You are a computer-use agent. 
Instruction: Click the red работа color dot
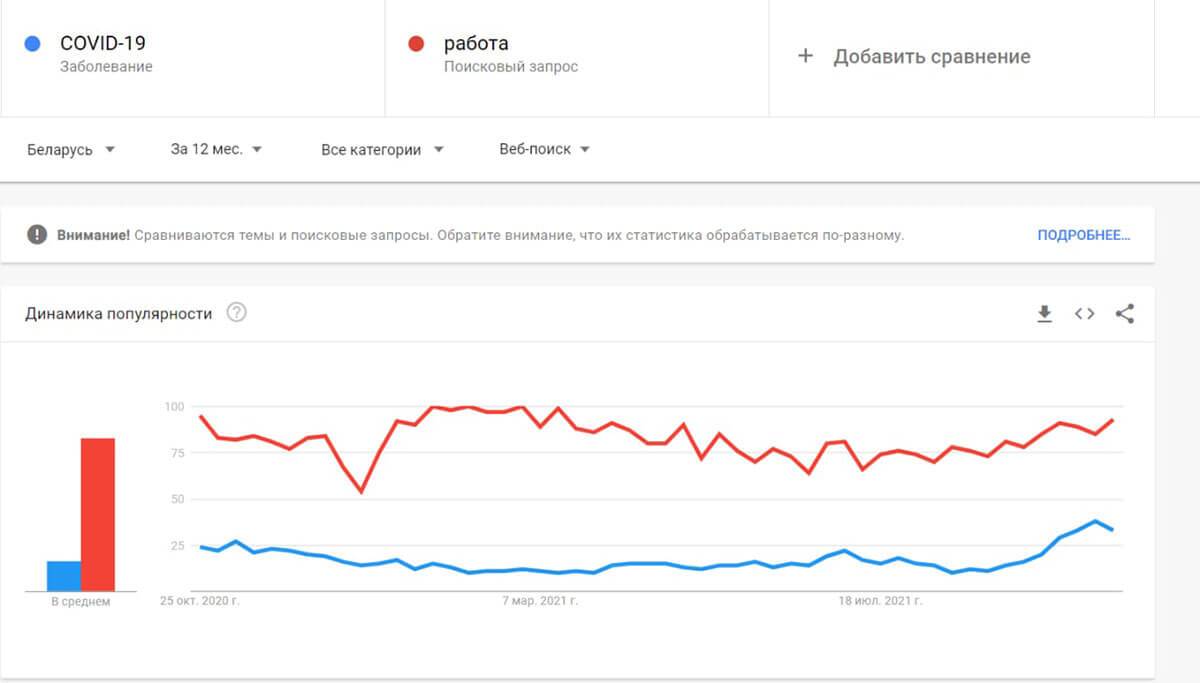pos(416,44)
